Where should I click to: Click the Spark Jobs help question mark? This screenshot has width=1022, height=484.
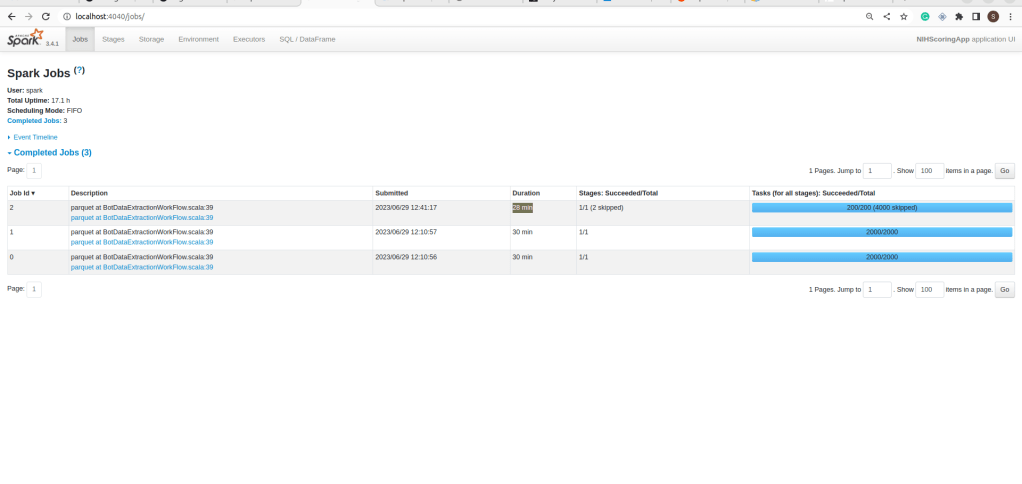click(x=80, y=71)
